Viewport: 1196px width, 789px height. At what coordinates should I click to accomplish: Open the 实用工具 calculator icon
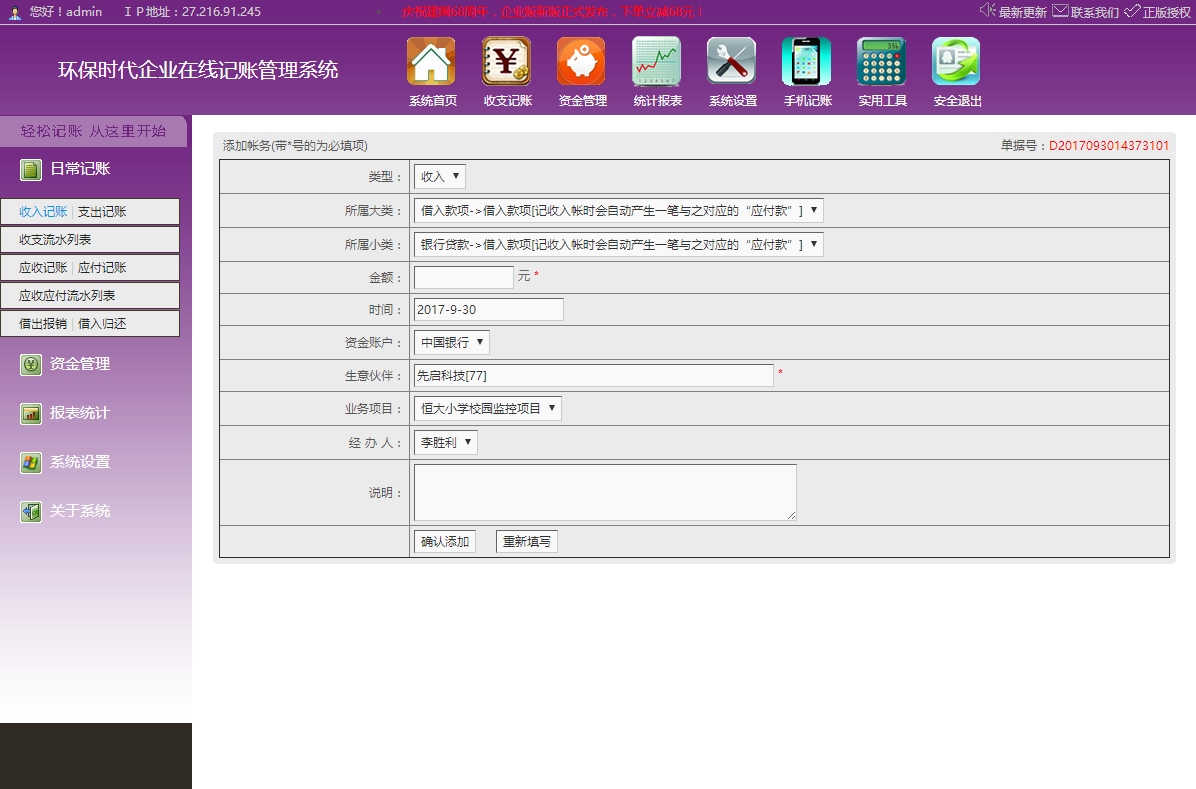tap(881, 62)
